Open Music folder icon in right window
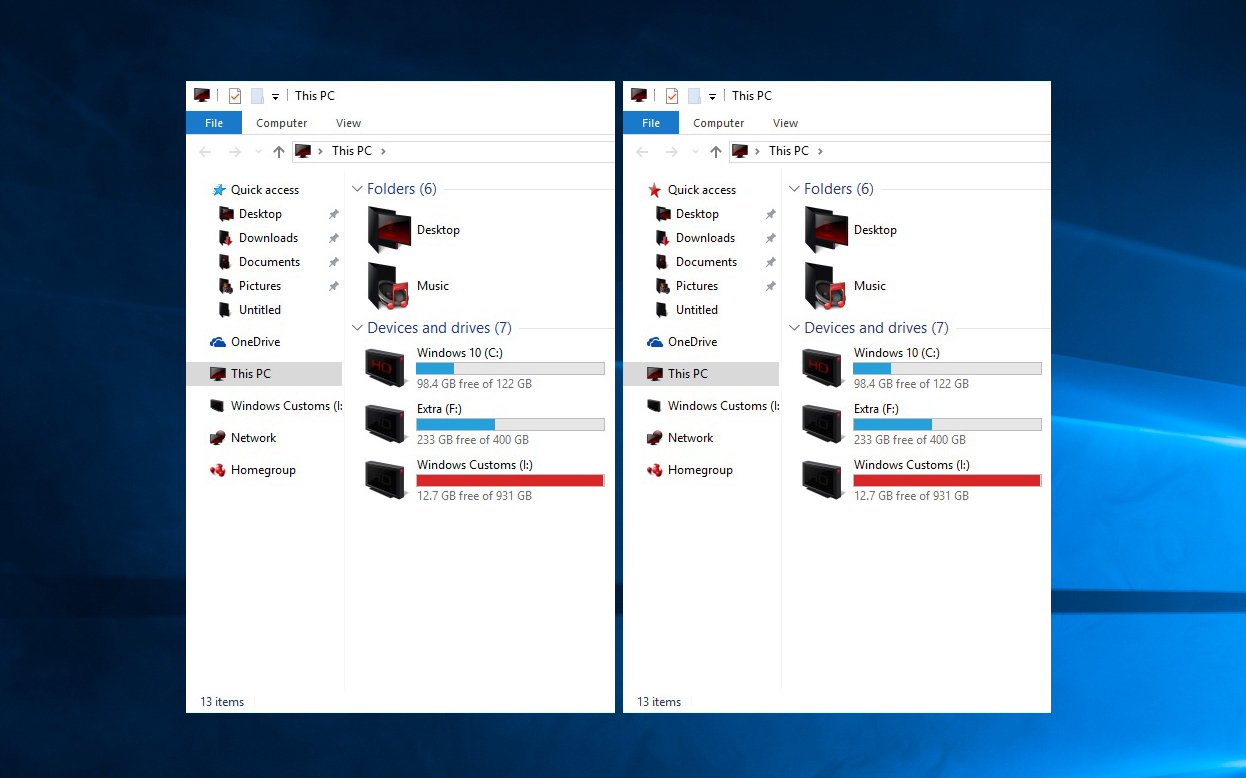1246x778 pixels. point(826,286)
